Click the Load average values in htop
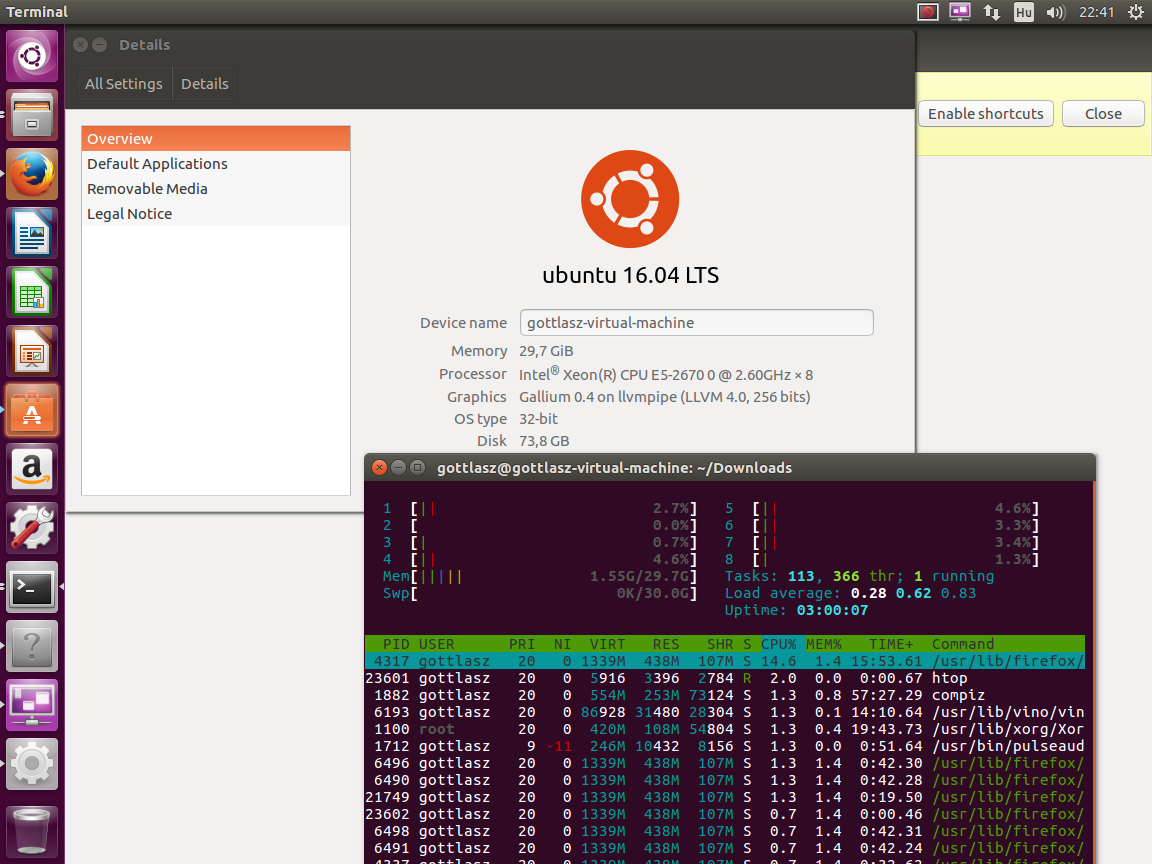The width and height of the screenshot is (1152, 864). pos(913,594)
